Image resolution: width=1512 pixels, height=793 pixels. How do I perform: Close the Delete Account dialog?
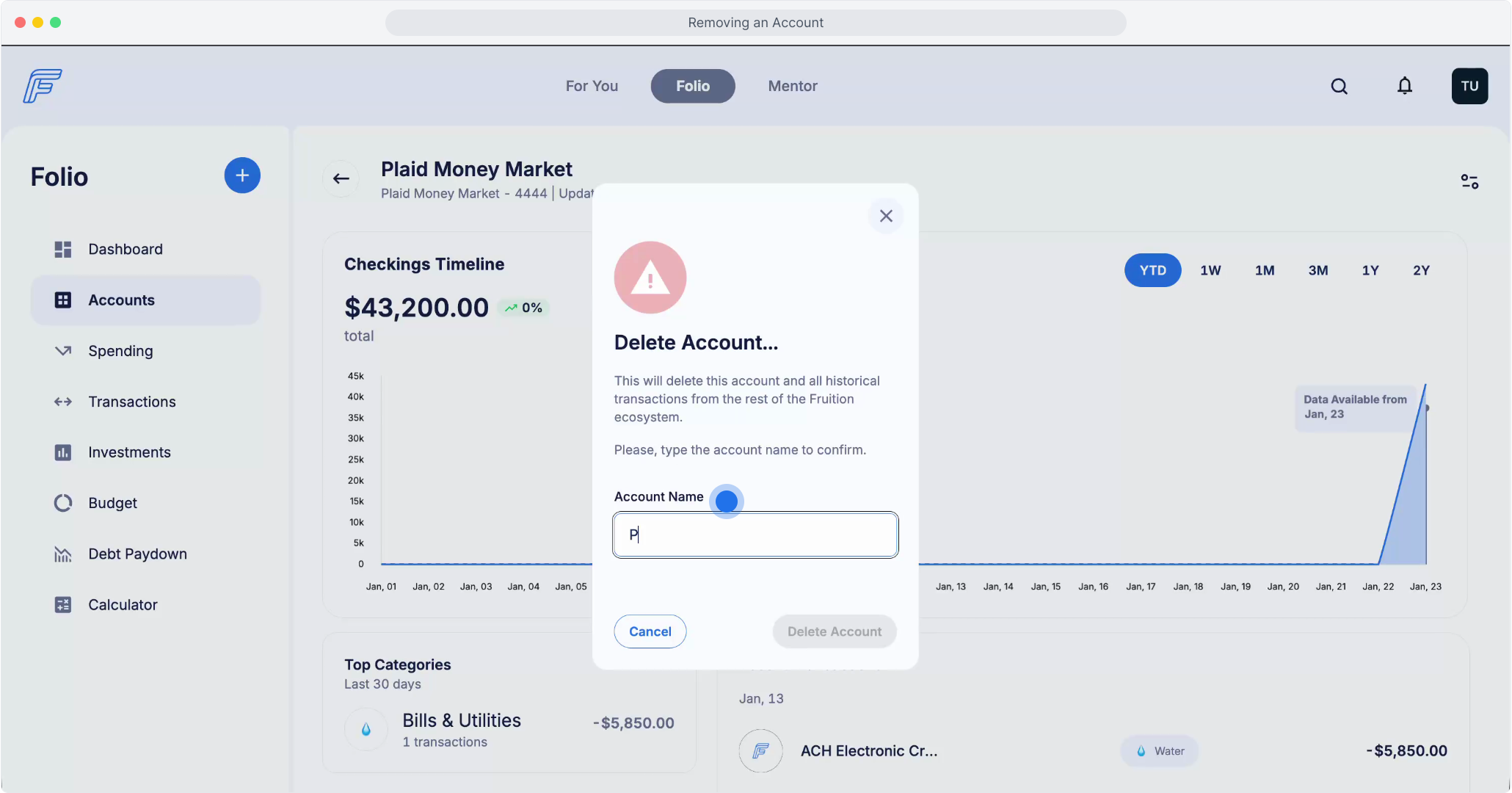point(886,216)
